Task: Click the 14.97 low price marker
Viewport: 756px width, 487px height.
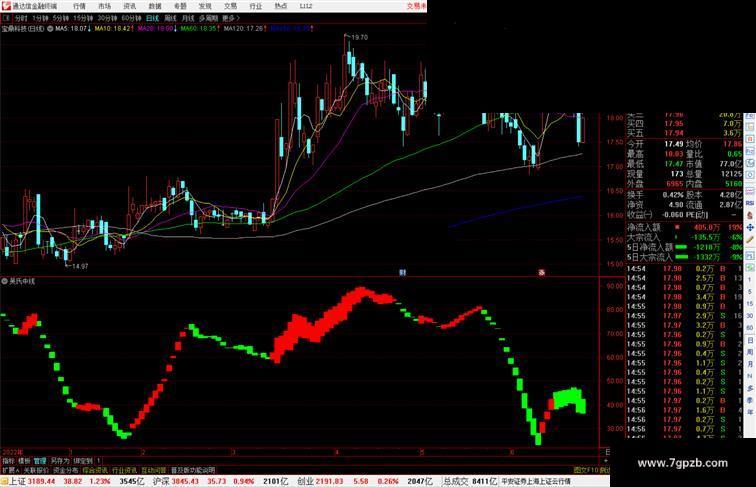Action: click(x=80, y=266)
